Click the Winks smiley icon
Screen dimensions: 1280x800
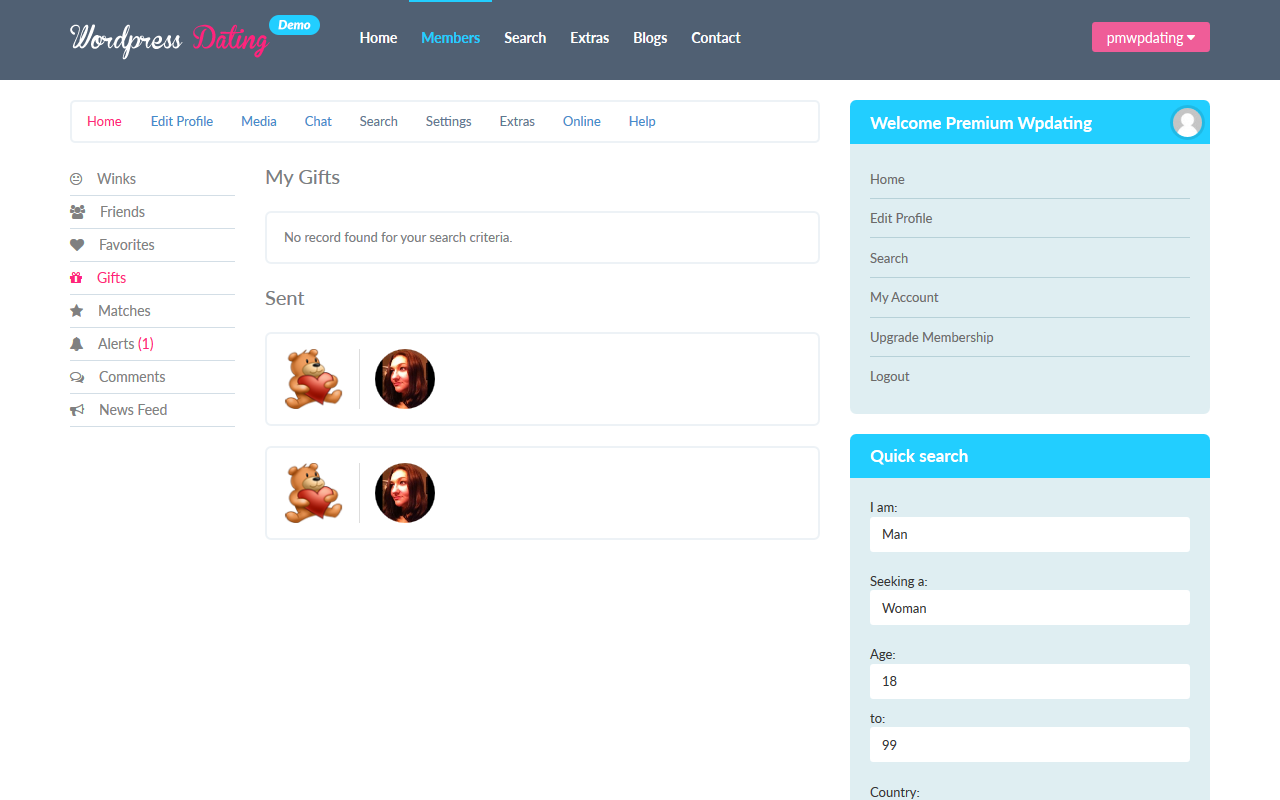76,179
